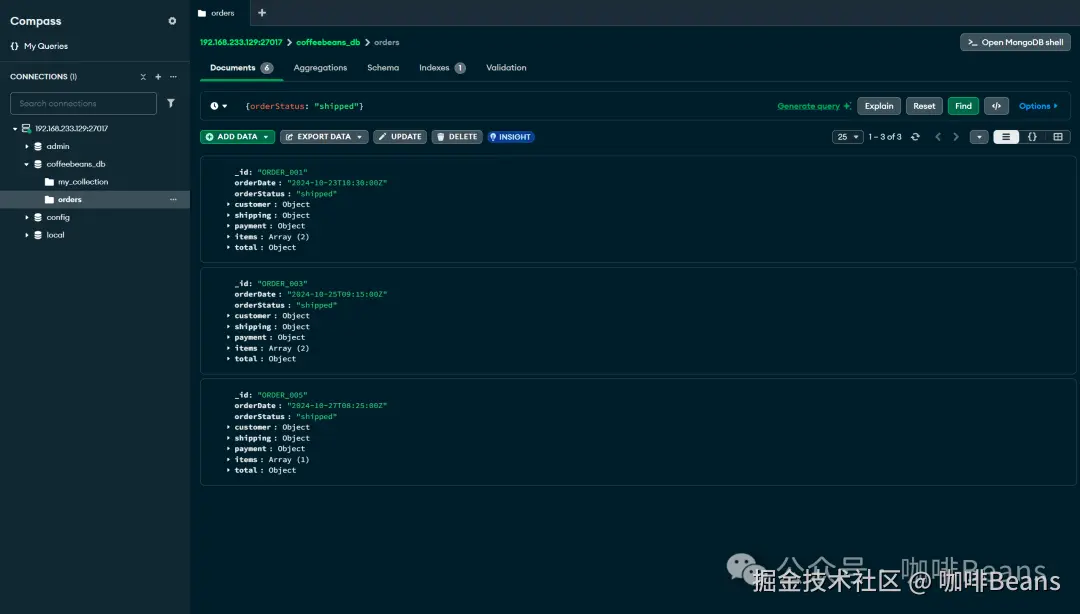Viewport: 1080px width, 614px height.
Task: Click the coffeebeans_db breadcrumb link
Action: (x=328, y=42)
